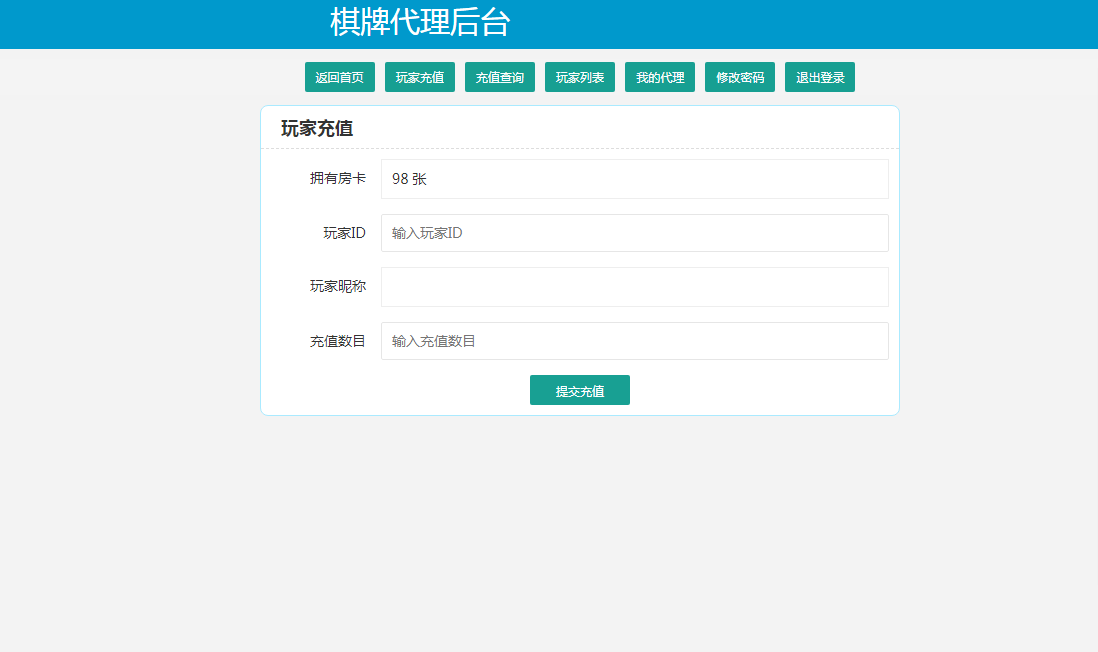Click the 玩家昵称 label text
Screen dimensions: 1098x652
tap(340, 286)
